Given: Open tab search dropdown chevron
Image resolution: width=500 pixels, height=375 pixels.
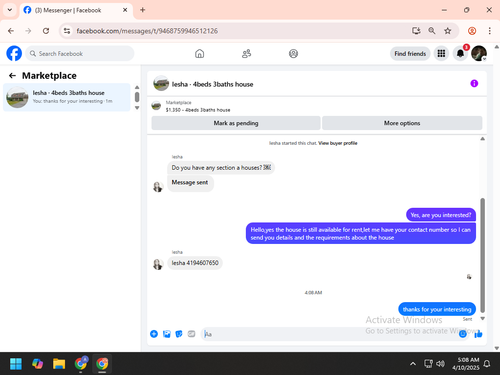Looking at the screenshot, I should tap(10, 10).
